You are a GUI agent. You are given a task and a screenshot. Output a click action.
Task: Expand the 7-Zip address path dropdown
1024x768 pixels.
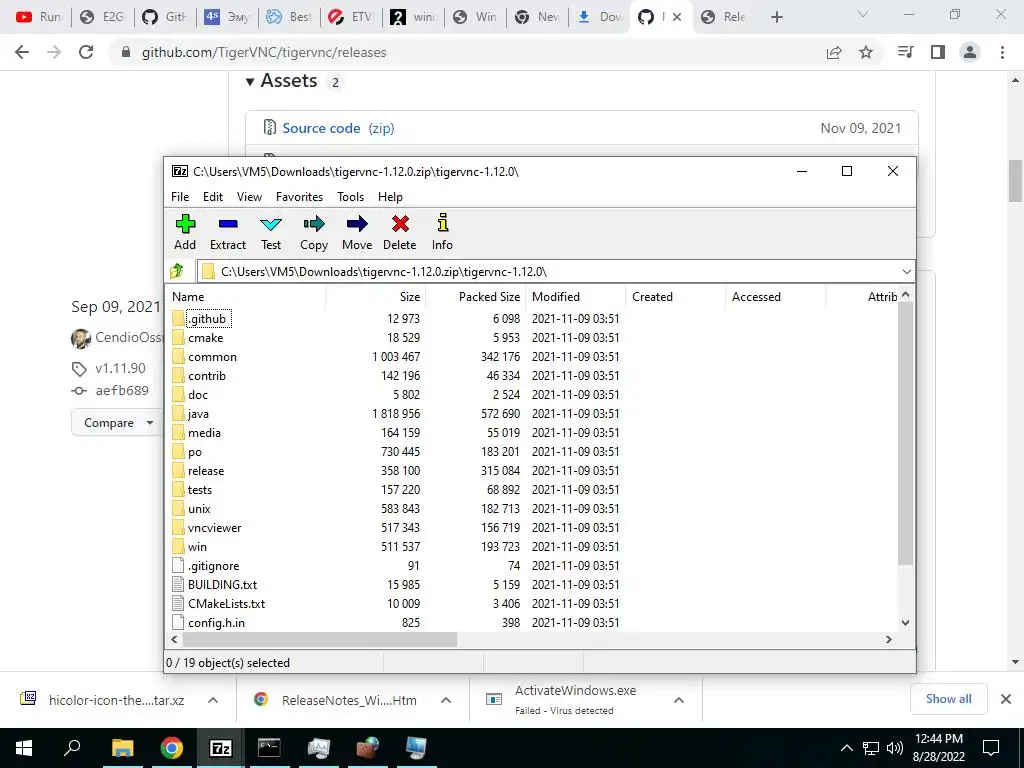pyautogui.click(x=906, y=272)
